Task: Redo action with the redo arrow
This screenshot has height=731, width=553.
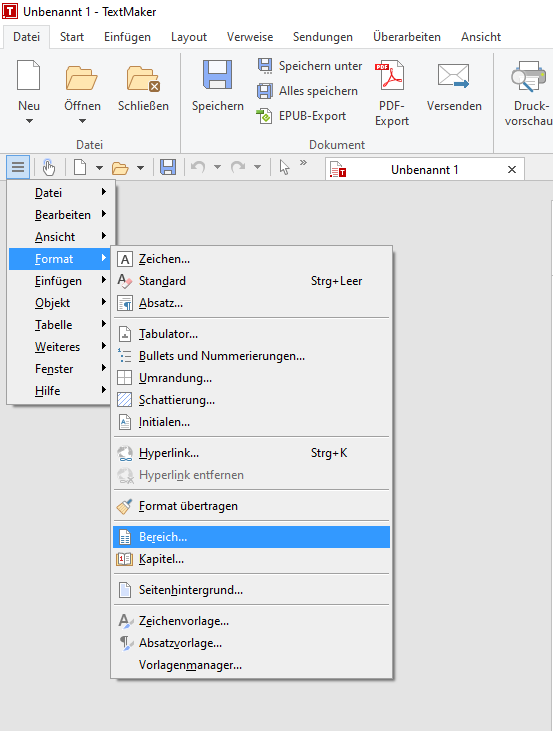Action: [238, 167]
